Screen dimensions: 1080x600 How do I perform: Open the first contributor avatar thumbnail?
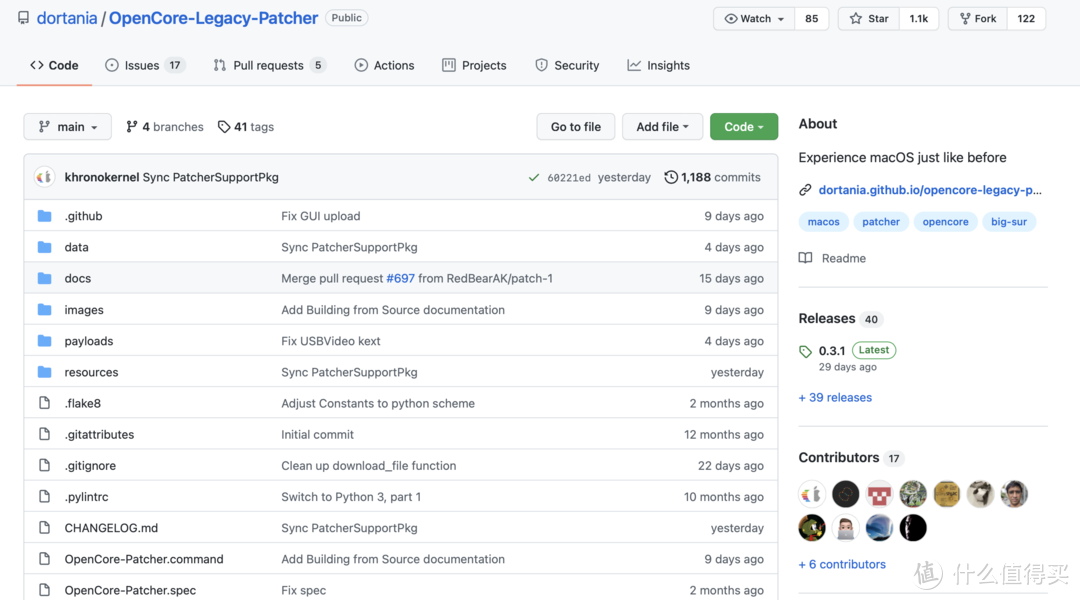[812, 494]
